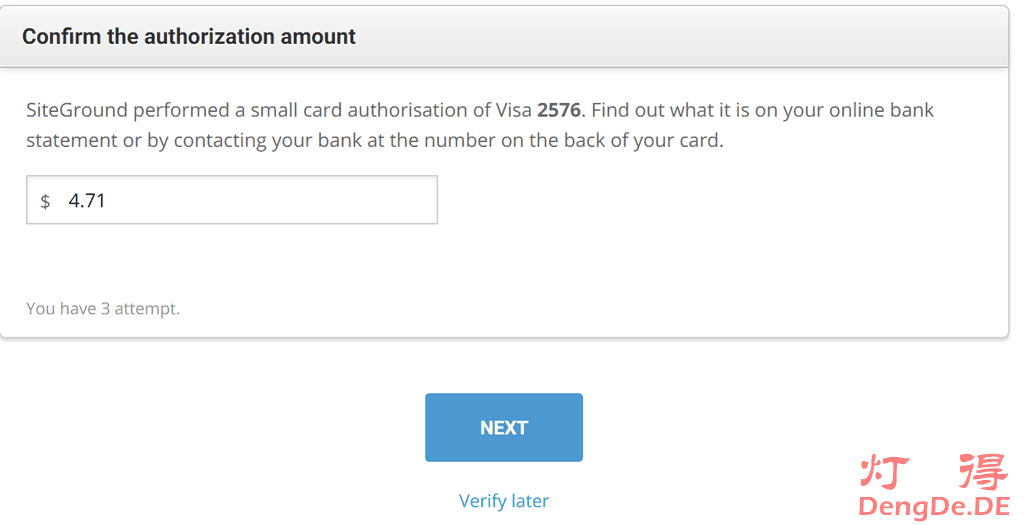Click the "back of your card" text

click(x=642, y=140)
